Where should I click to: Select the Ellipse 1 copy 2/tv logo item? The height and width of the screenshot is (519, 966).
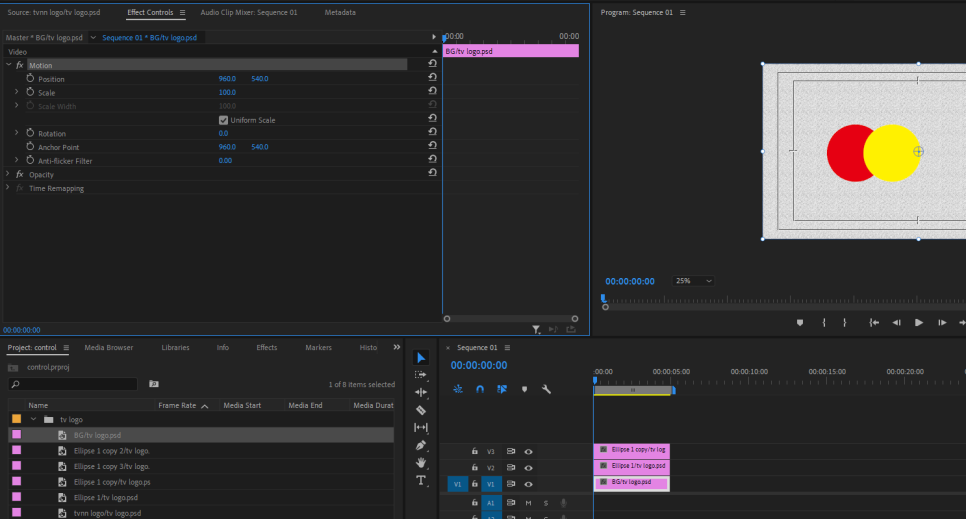pos(112,451)
